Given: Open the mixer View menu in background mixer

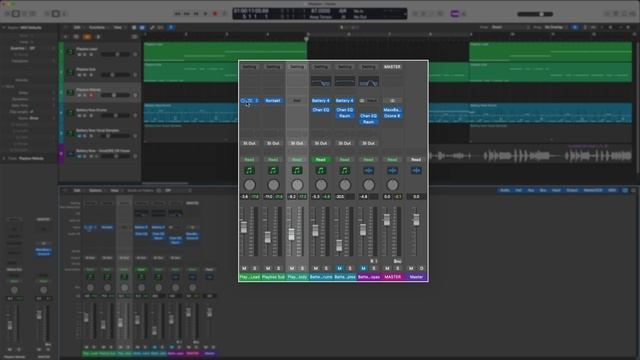Looking at the screenshot, I should coord(115,191).
